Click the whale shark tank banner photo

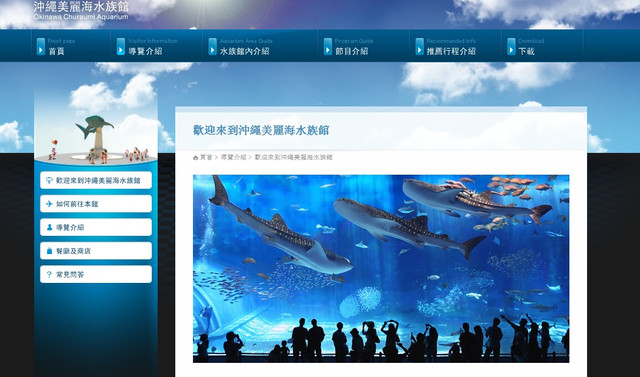[x=381, y=268]
